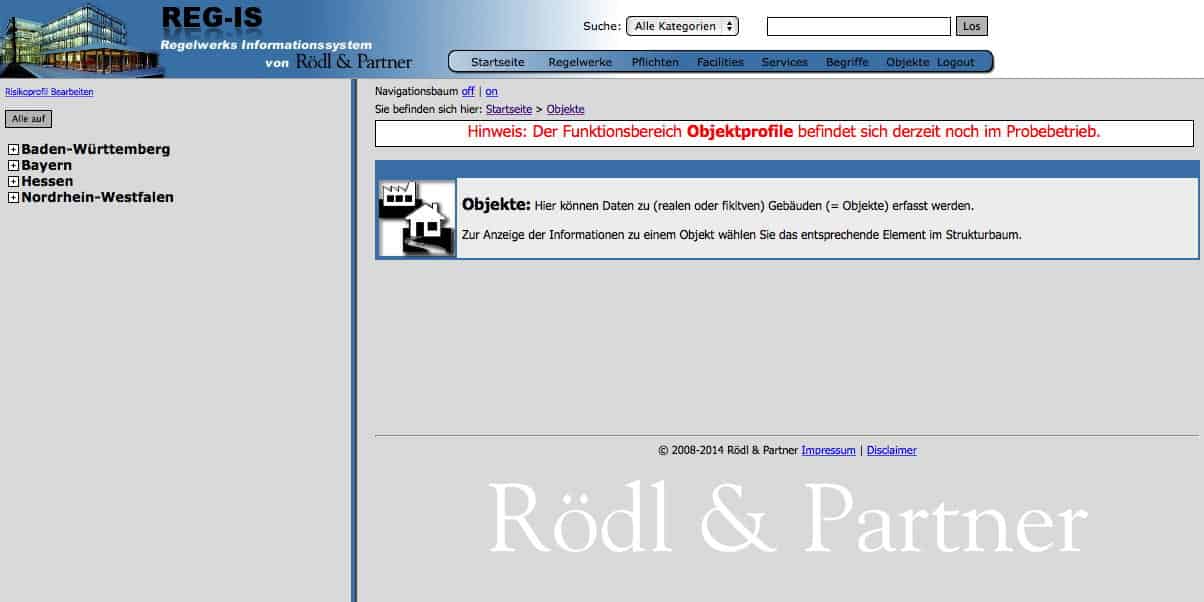Screen dimensions: 1204x602
Task: Click the Alle auf button
Action: (28, 119)
